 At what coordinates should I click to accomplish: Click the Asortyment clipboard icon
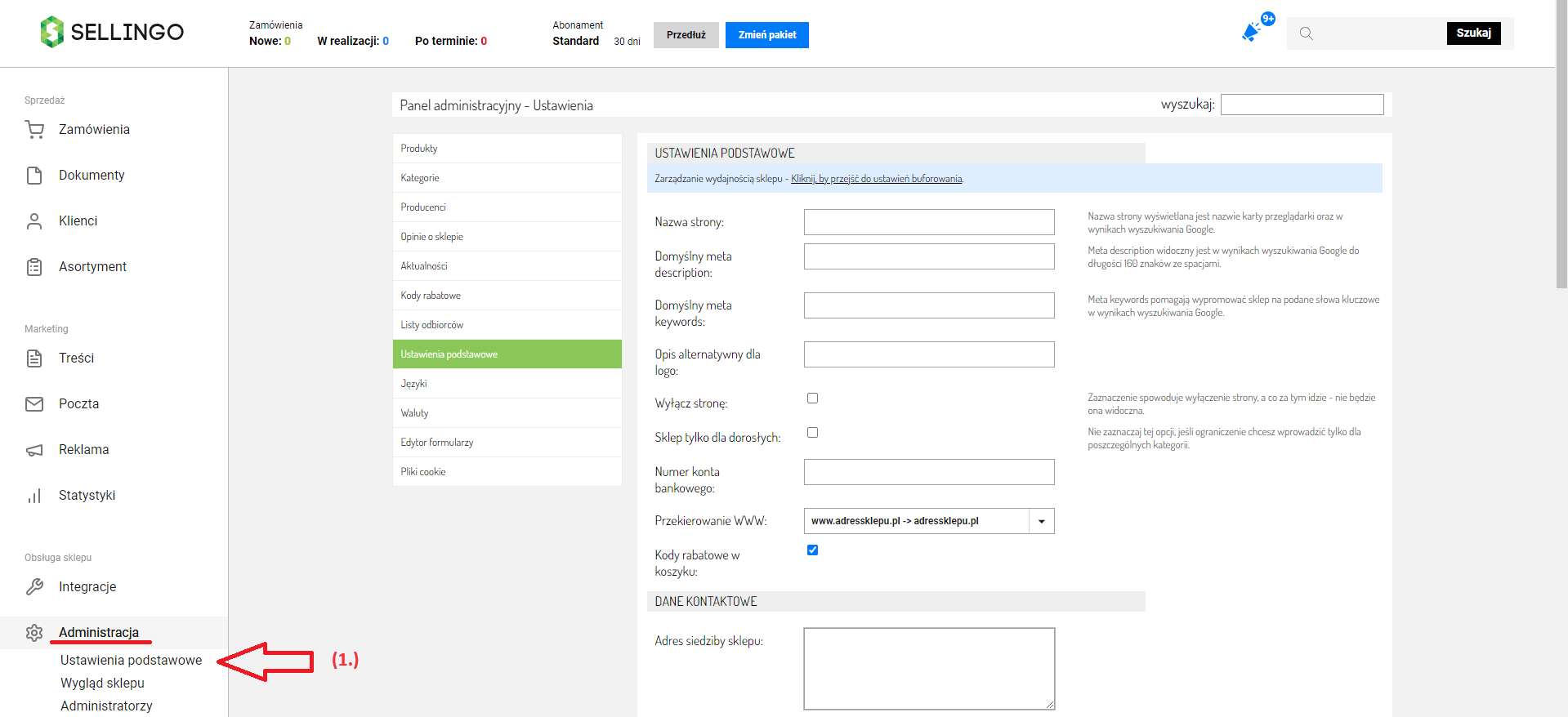coord(34,266)
